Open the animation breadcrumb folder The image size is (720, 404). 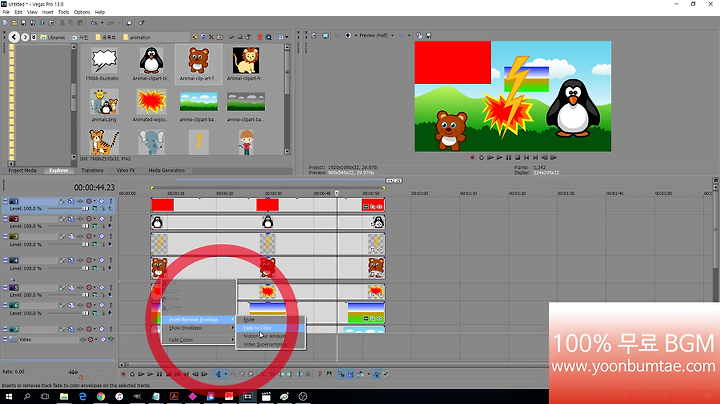[x=136, y=37]
